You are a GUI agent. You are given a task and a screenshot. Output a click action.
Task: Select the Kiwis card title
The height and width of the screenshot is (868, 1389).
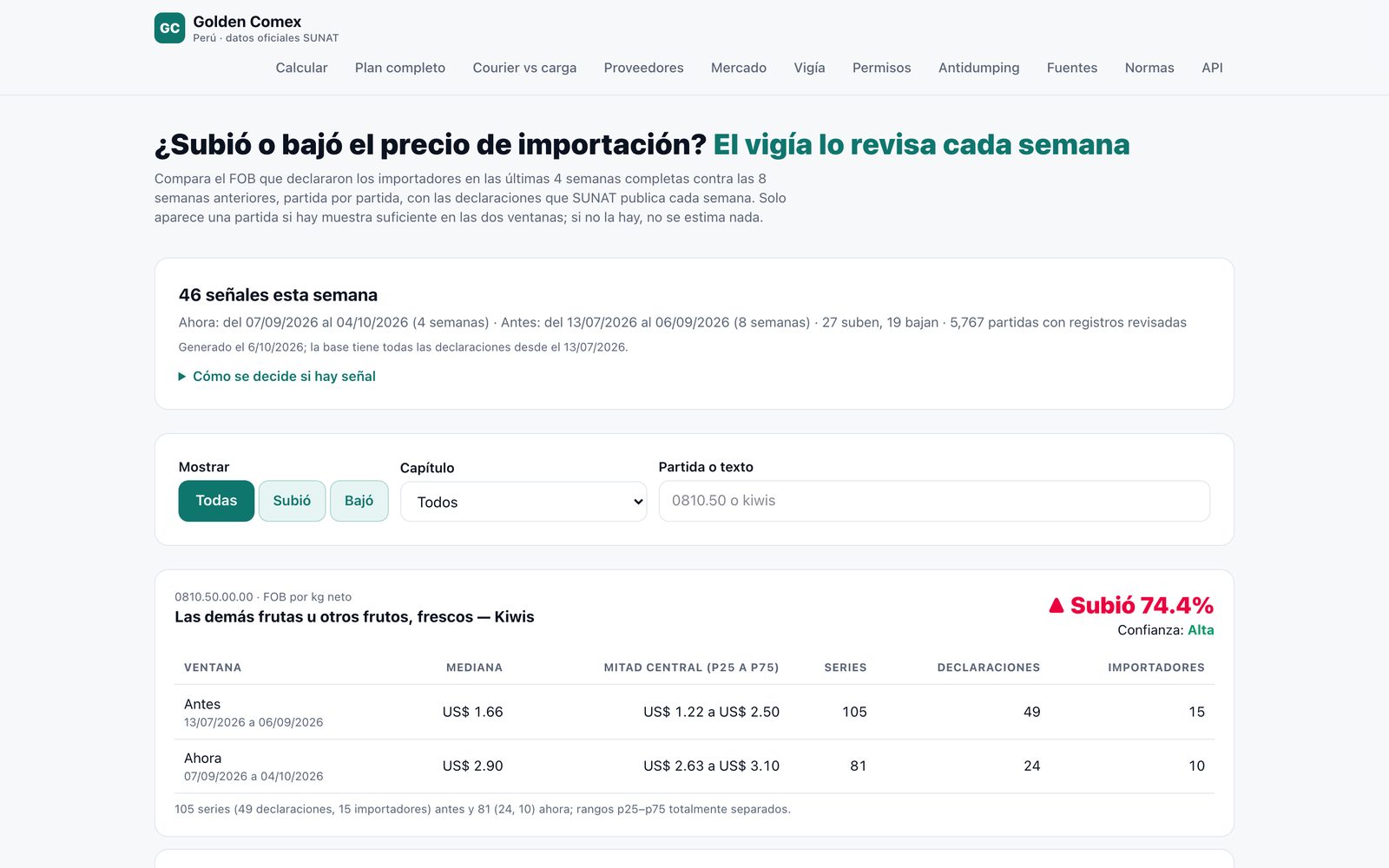coord(354,617)
